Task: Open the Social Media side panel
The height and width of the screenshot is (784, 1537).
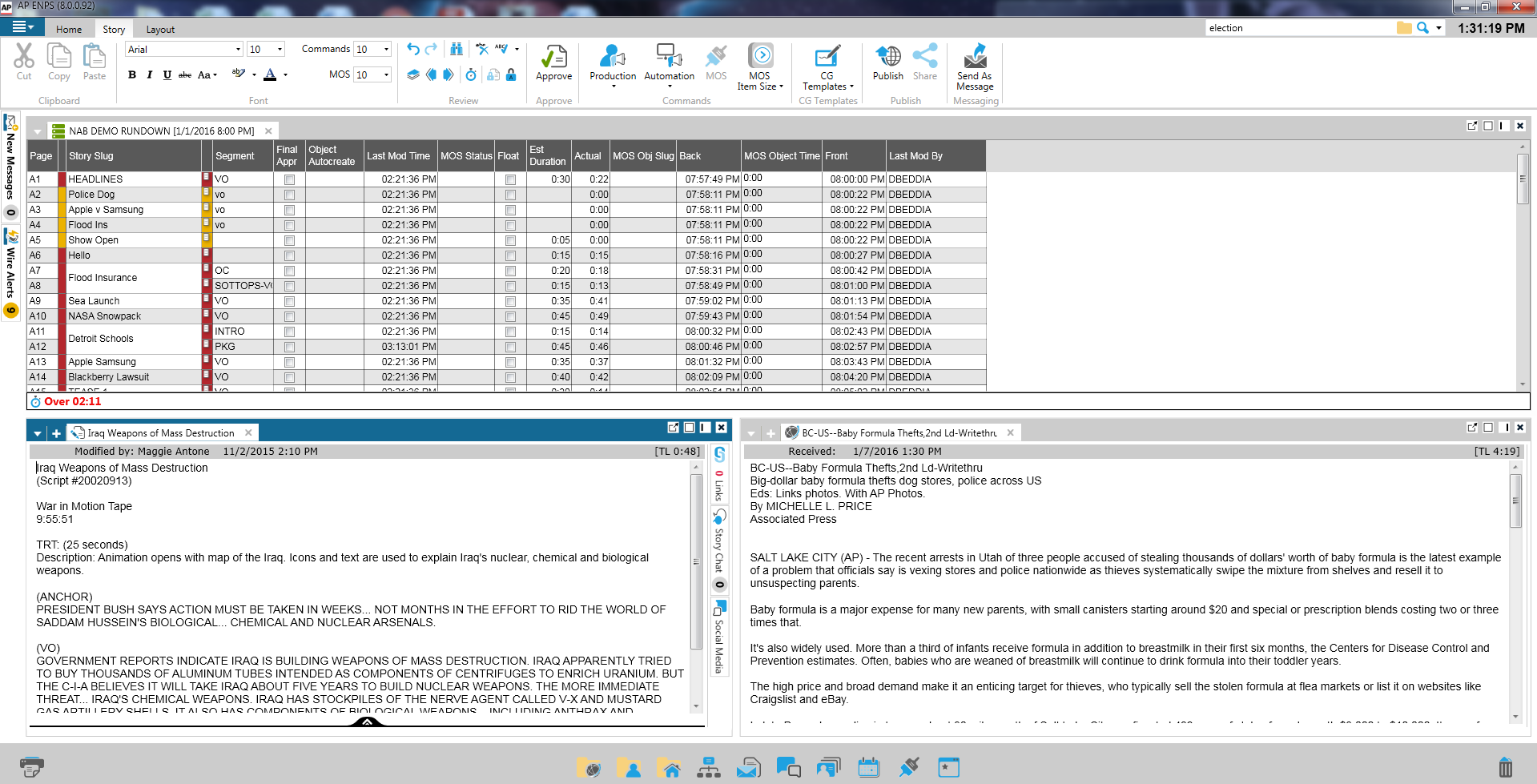Action: pos(719,637)
